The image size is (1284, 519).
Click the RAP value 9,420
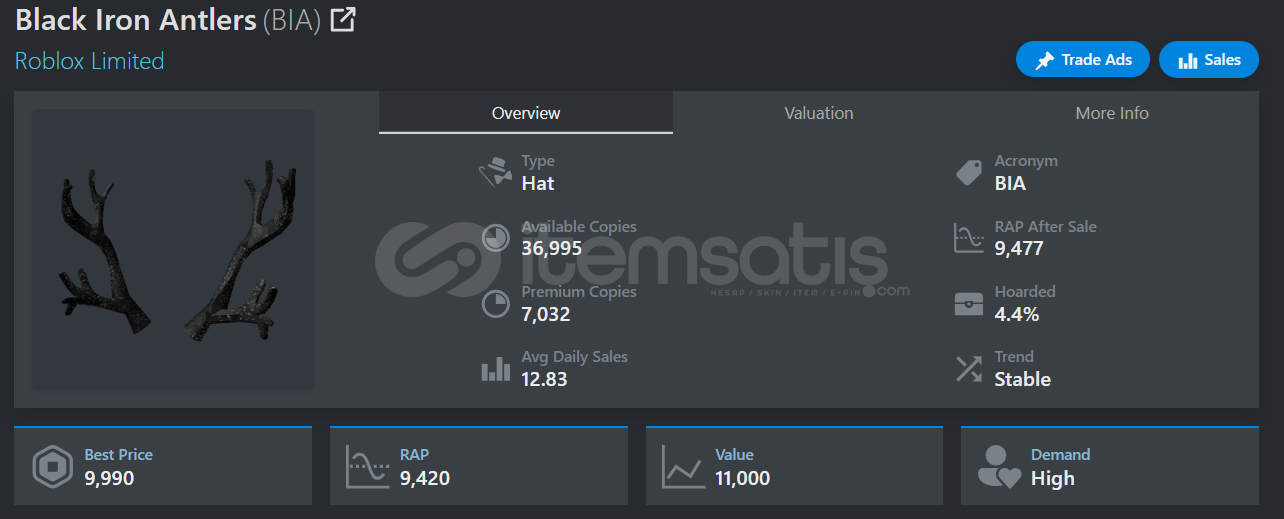pos(425,478)
